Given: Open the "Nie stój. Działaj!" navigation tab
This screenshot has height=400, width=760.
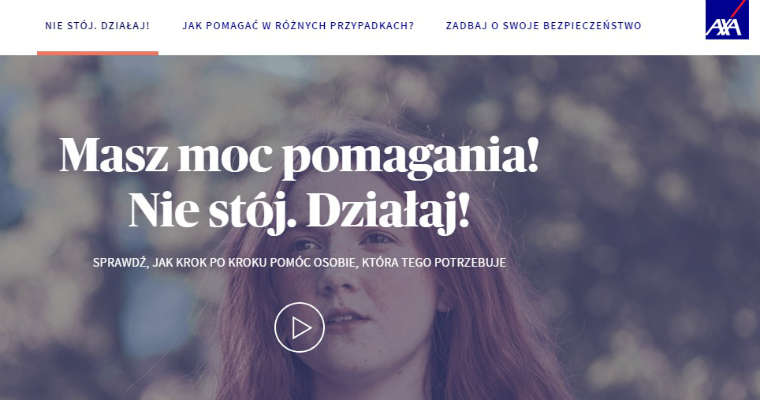Looking at the screenshot, I should [x=97, y=26].
